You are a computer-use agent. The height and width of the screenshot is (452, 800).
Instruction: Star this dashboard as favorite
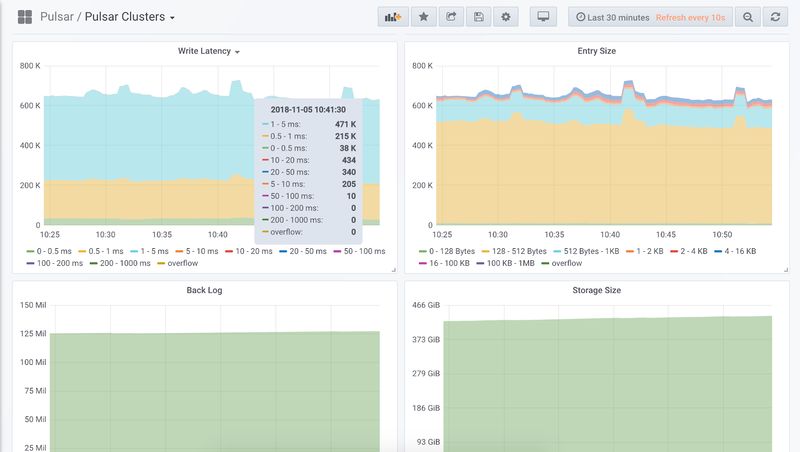pyautogui.click(x=424, y=17)
